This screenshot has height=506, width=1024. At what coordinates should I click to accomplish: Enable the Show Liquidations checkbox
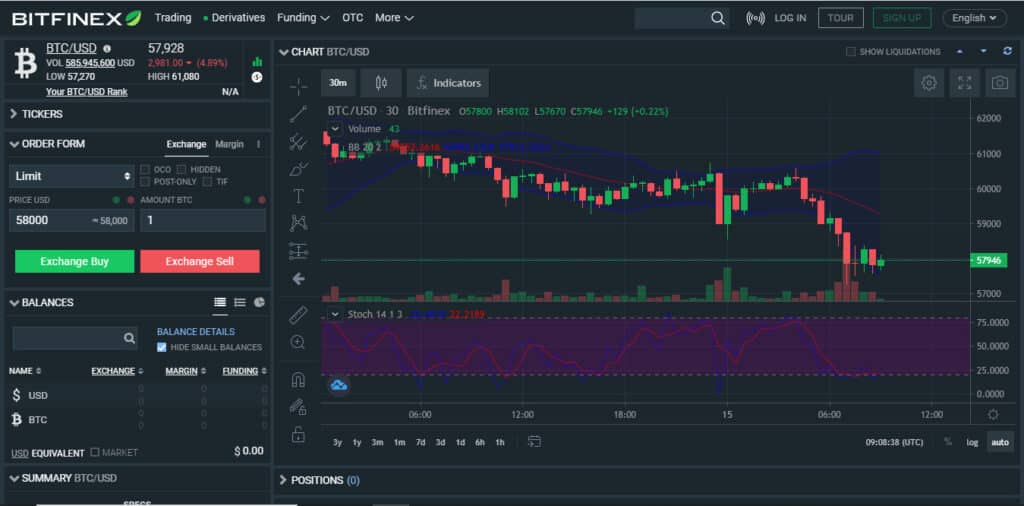850,52
